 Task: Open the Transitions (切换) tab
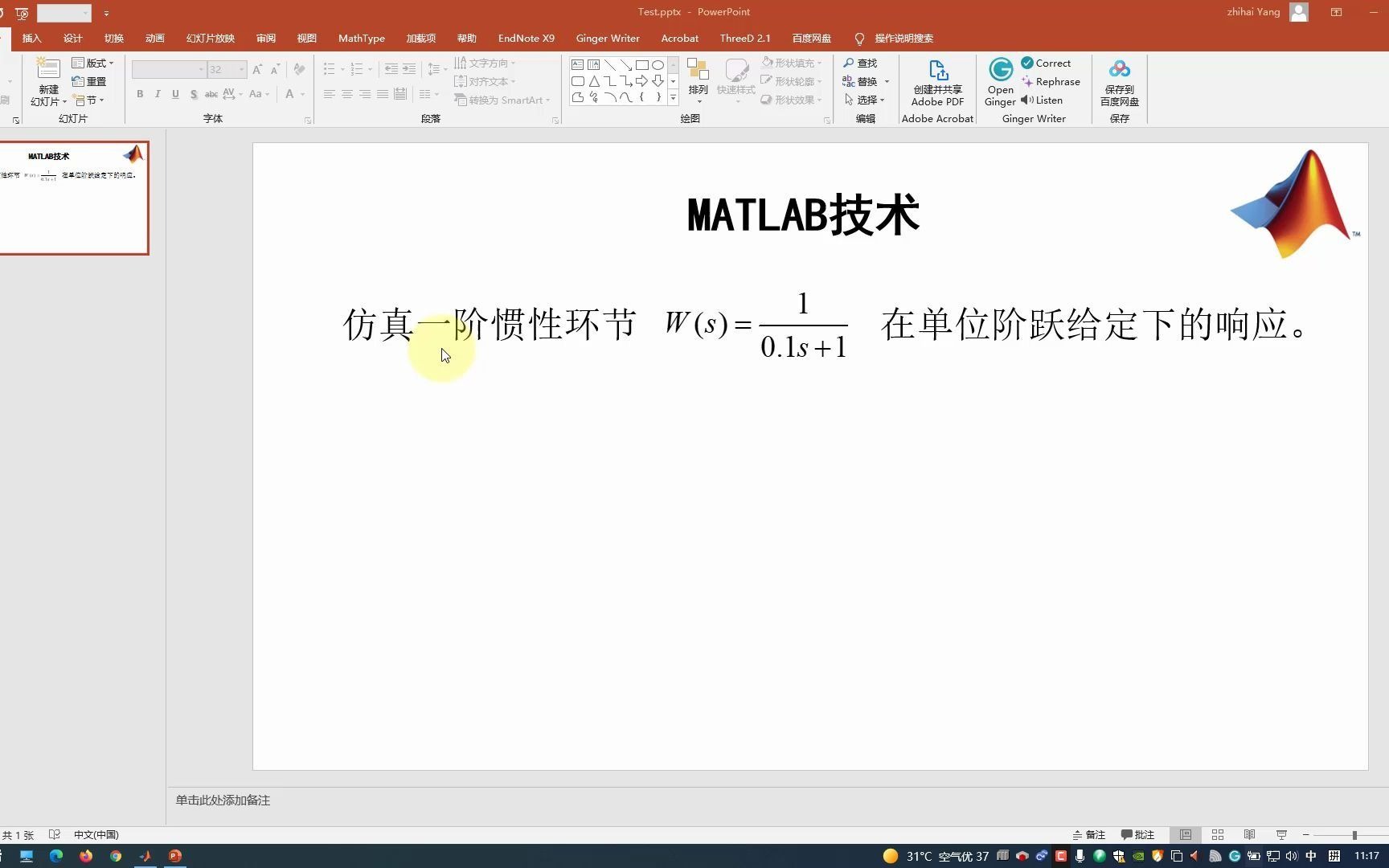(x=114, y=38)
